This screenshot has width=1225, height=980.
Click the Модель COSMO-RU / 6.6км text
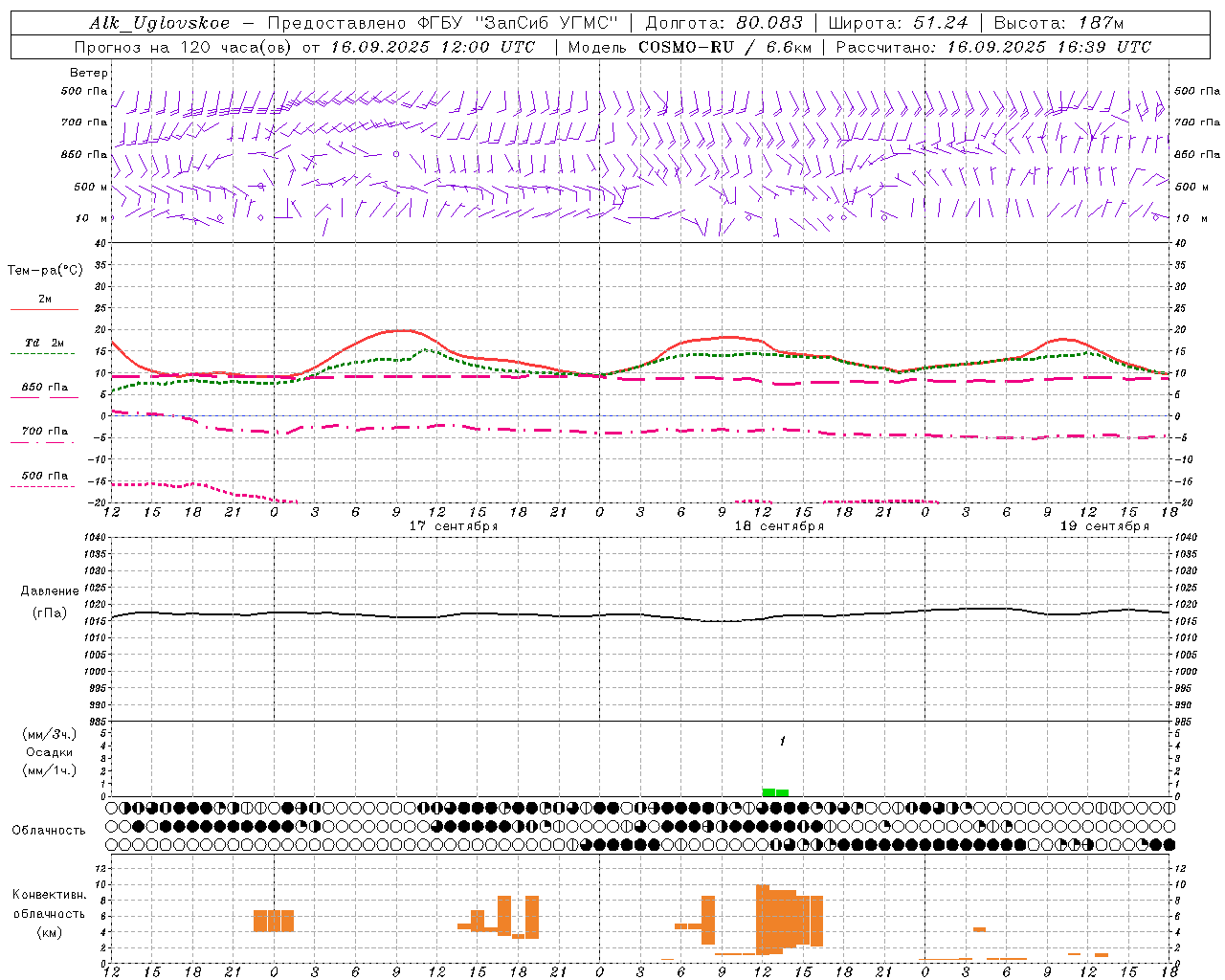(688, 47)
